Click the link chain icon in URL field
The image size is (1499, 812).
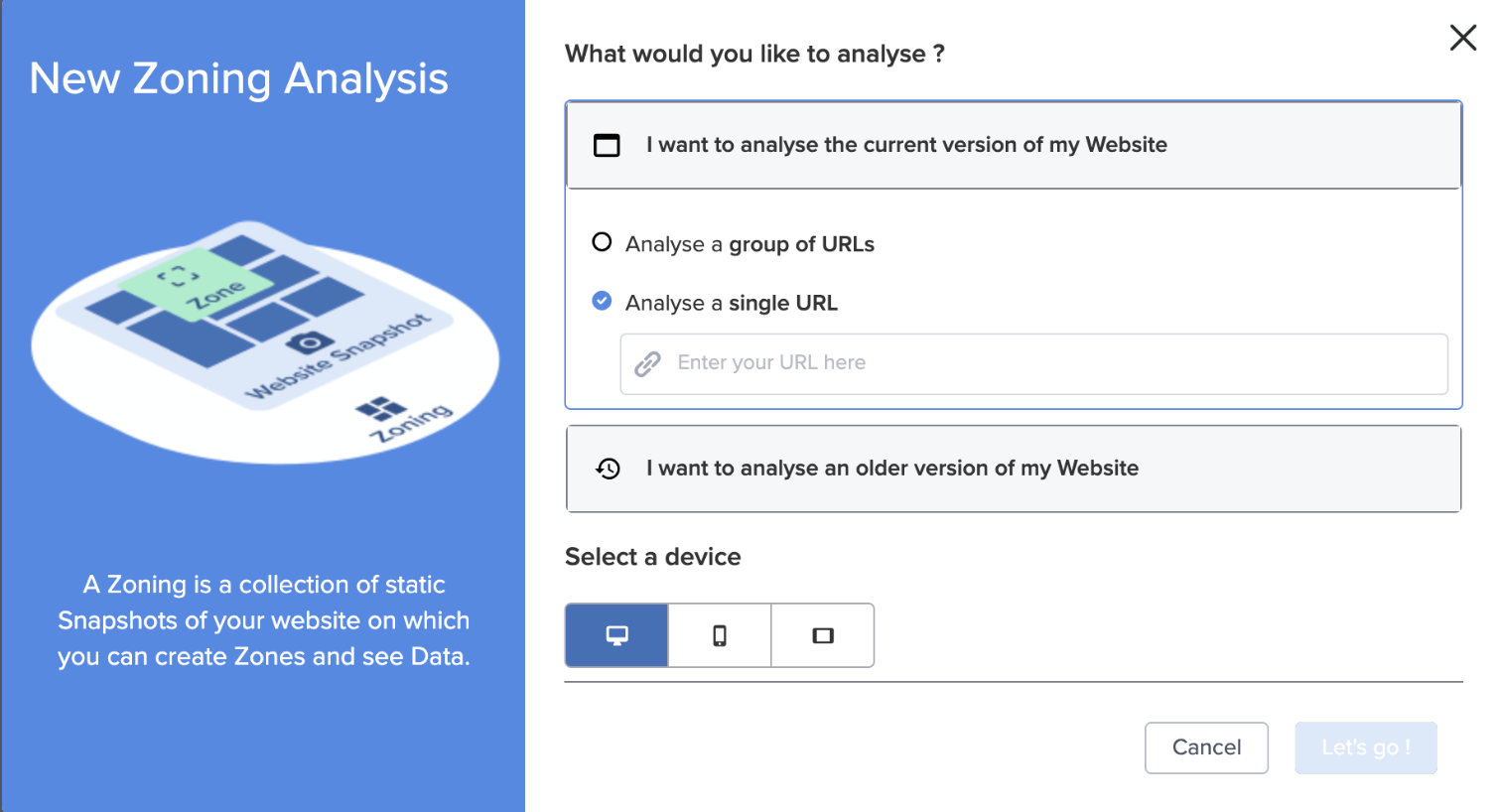[x=647, y=364]
